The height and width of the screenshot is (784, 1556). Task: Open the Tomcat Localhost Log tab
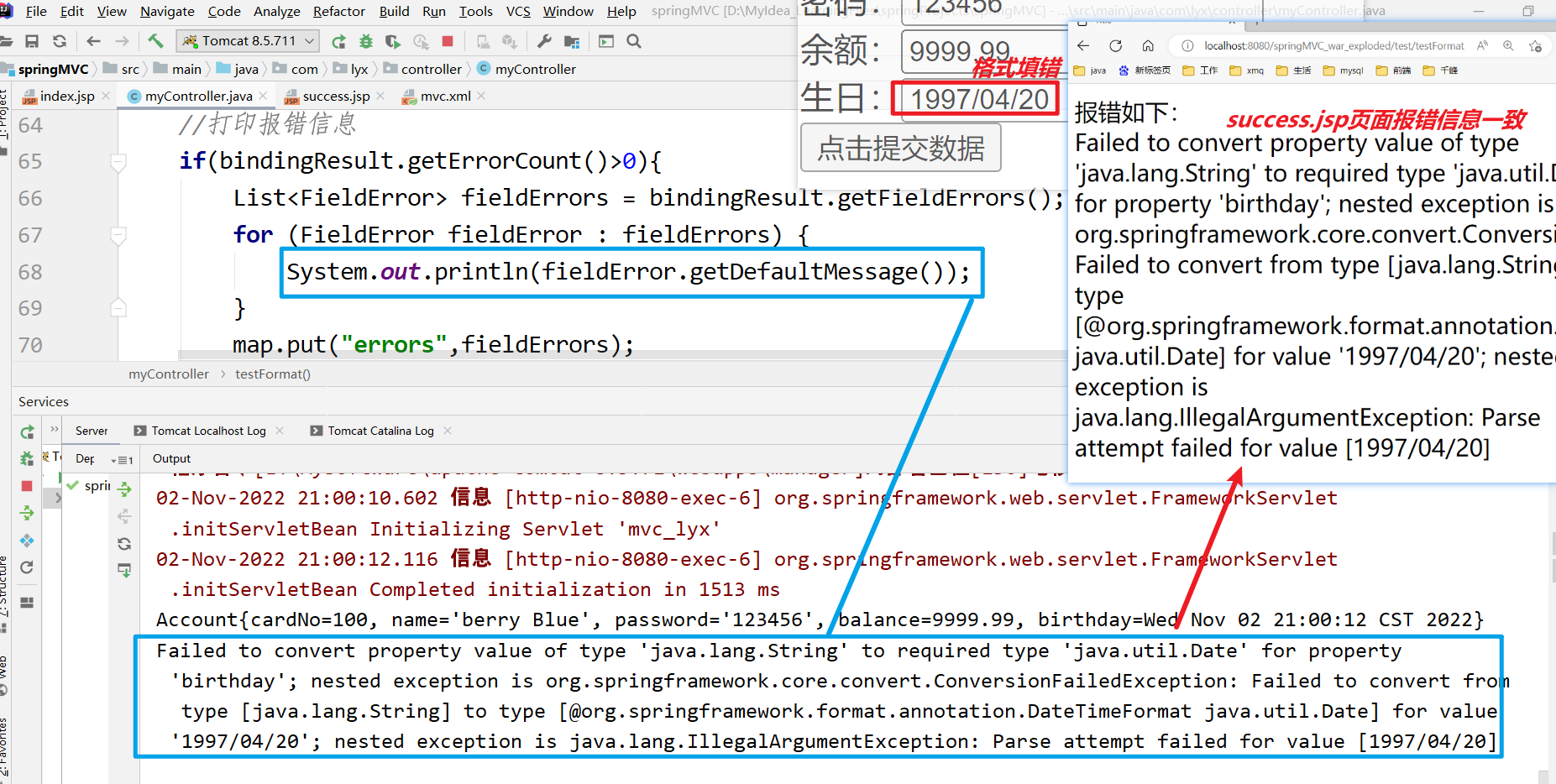pos(208,431)
